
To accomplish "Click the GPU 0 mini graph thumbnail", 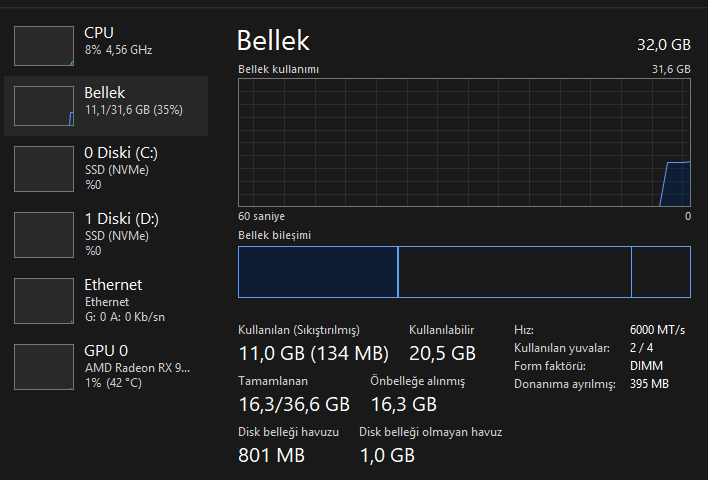I will [x=44, y=366].
